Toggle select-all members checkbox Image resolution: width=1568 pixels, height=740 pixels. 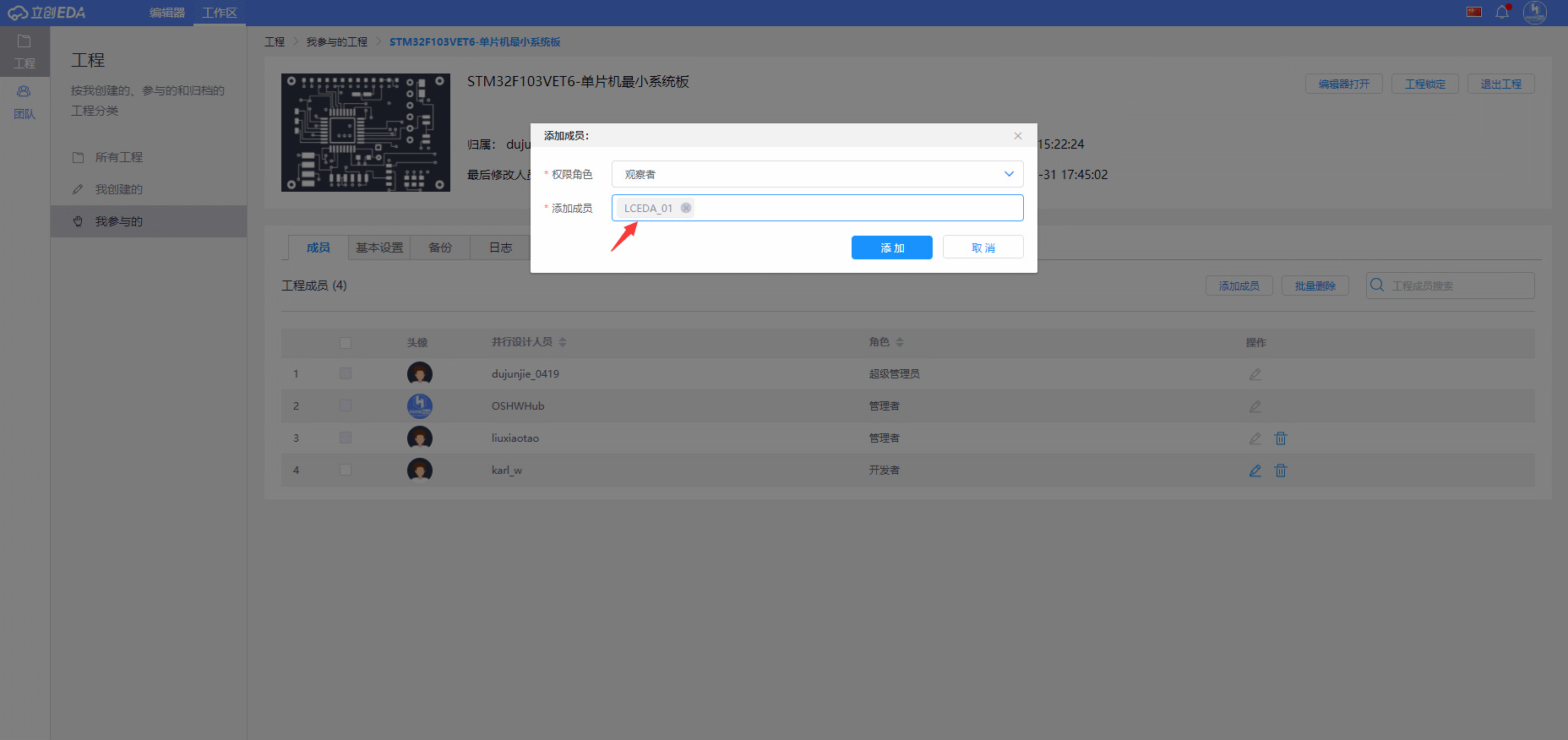(x=346, y=343)
